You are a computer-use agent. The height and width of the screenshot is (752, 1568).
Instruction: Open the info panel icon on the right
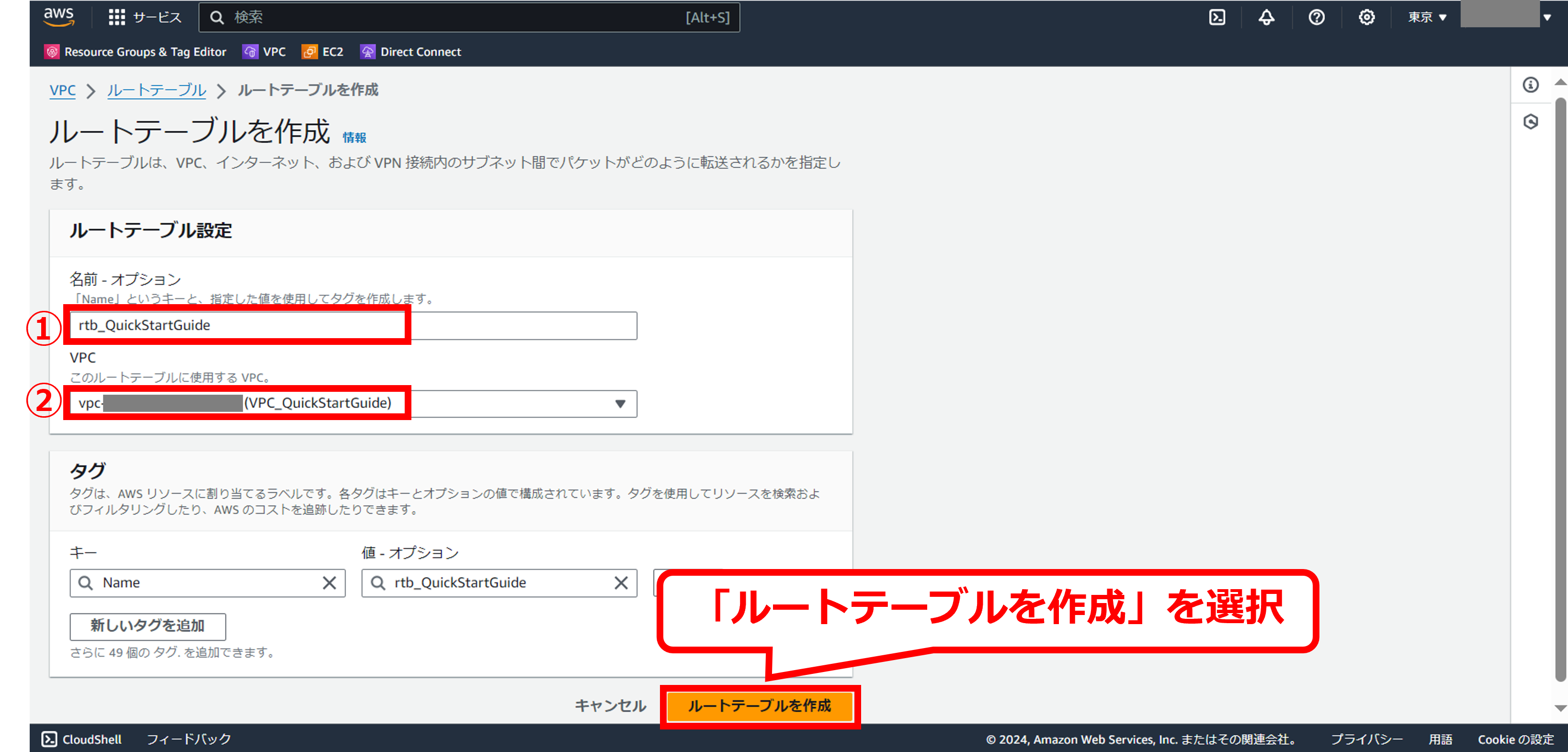pyautogui.click(x=1531, y=85)
